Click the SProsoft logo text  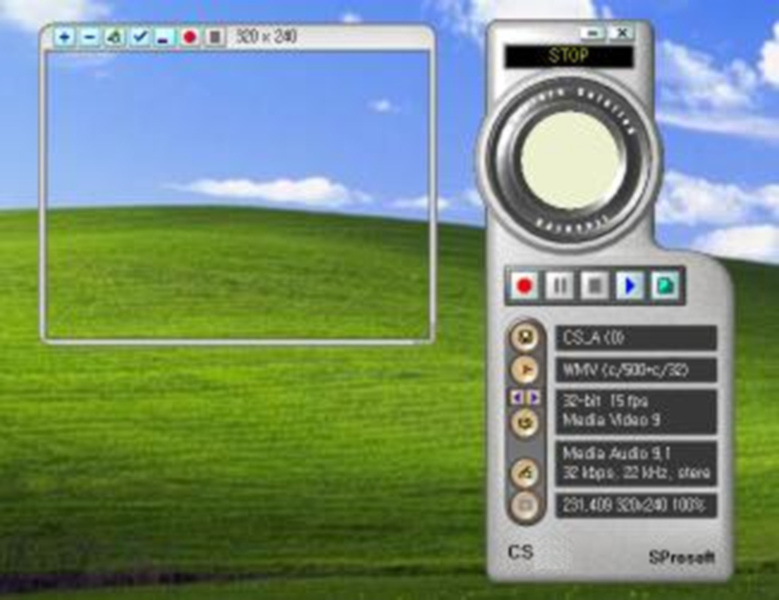point(682,557)
